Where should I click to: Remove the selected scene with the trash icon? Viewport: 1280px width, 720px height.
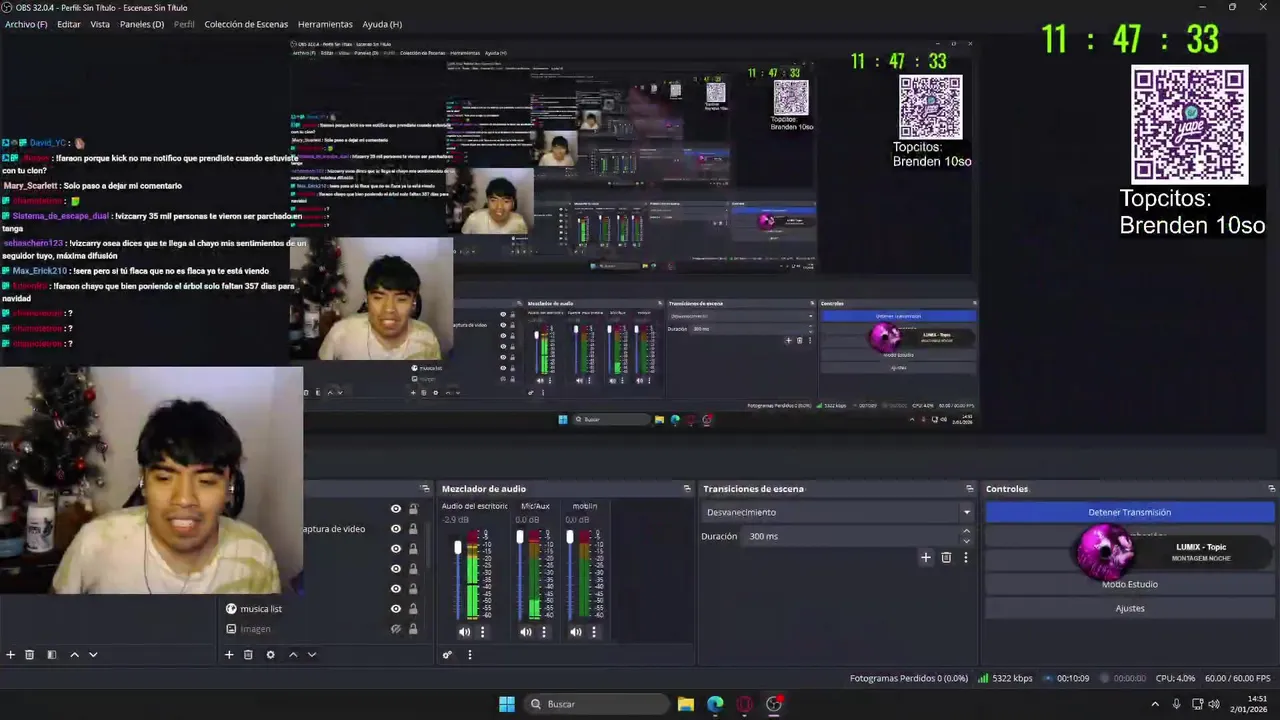[30, 655]
